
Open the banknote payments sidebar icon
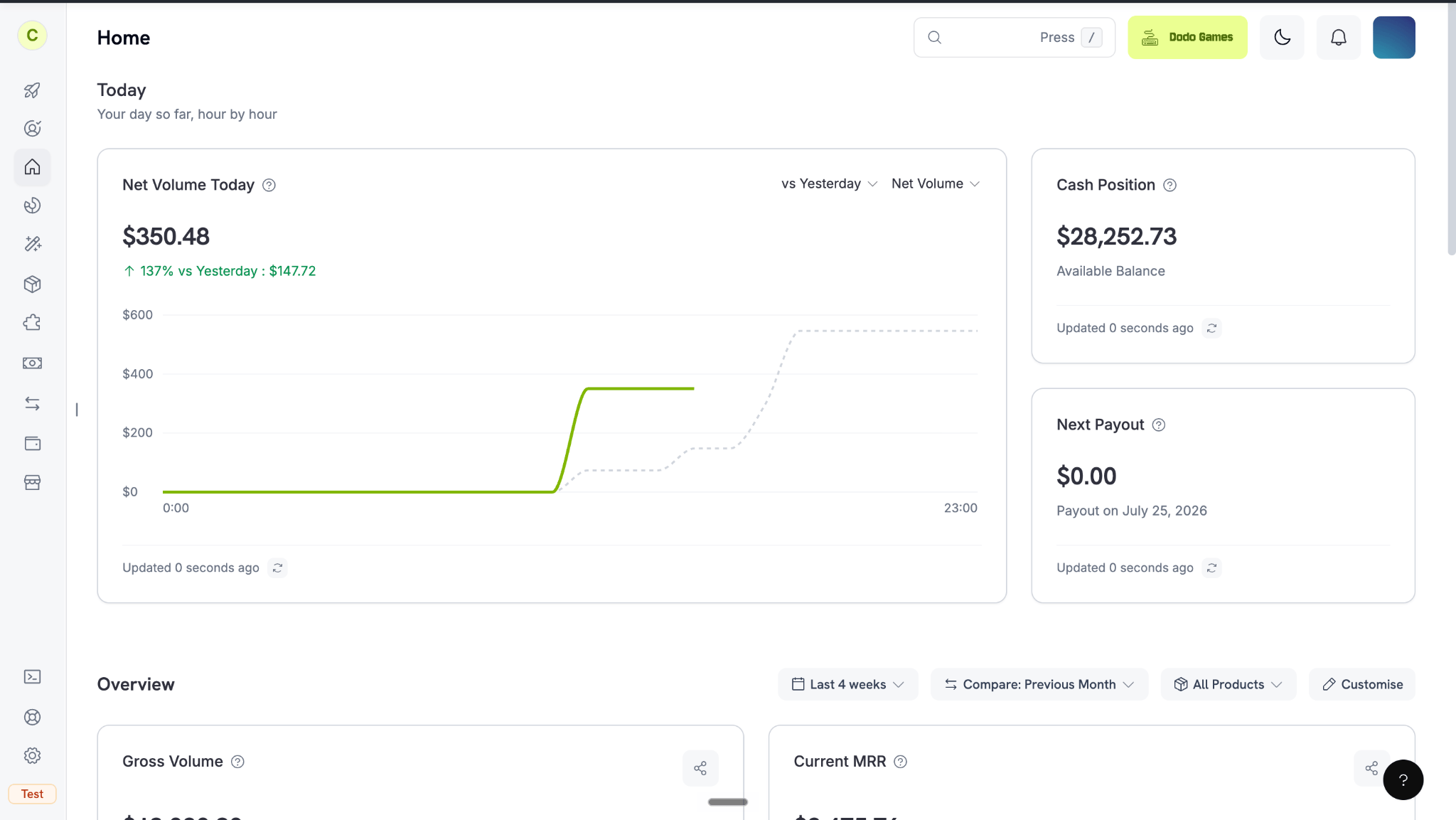click(32, 363)
